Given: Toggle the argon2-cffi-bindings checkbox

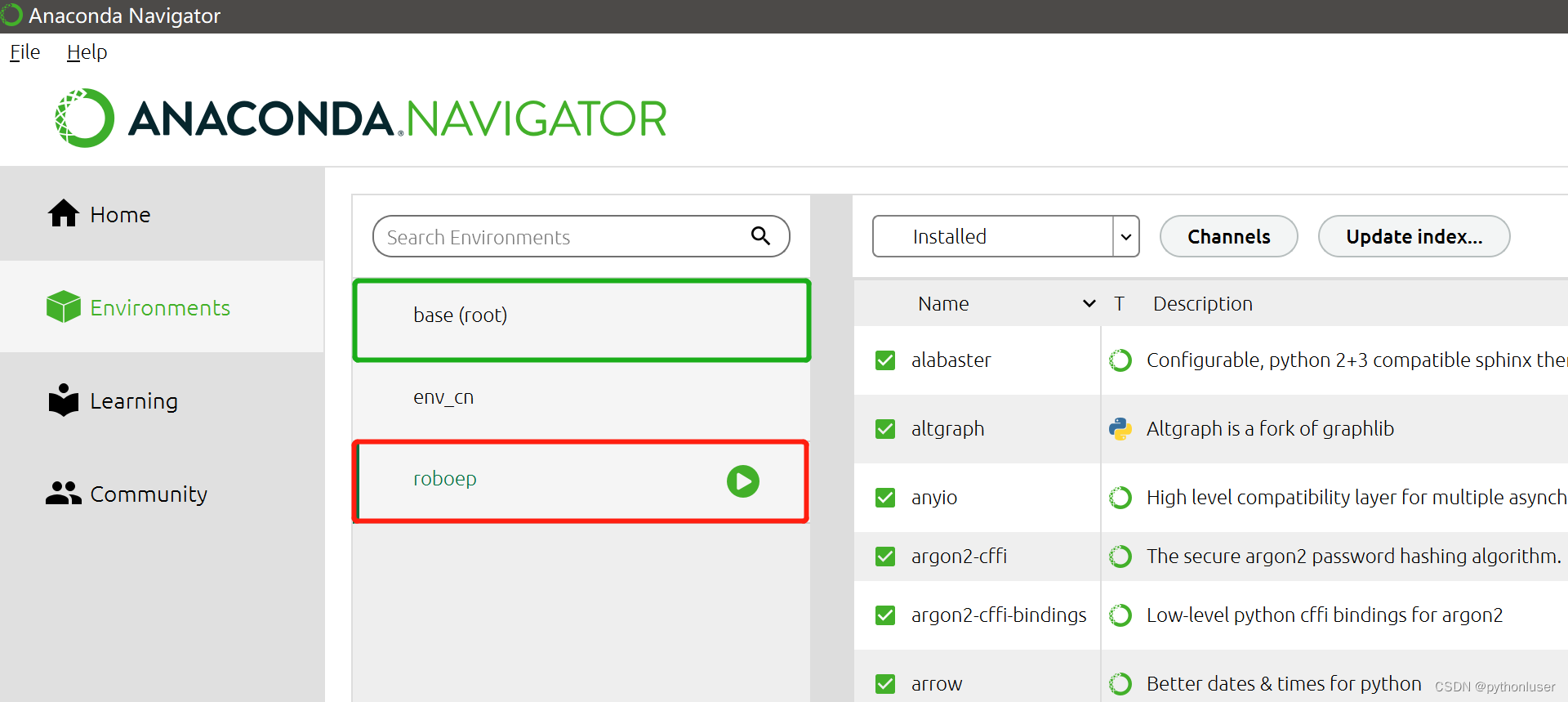Looking at the screenshot, I should pyautogui.click(x=885, y=615).
